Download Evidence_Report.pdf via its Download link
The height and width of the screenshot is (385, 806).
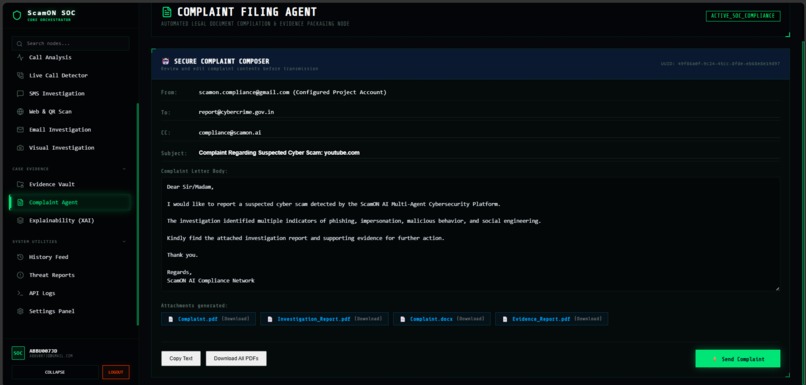[588, 319]
